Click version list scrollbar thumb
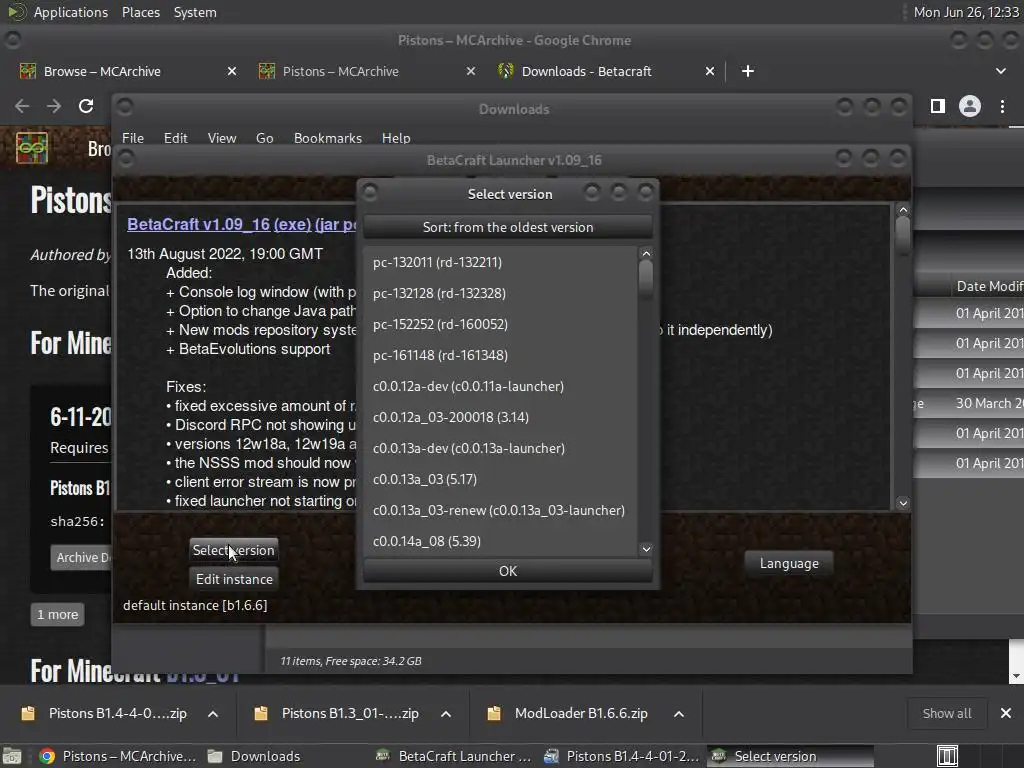 coord(646,280)
